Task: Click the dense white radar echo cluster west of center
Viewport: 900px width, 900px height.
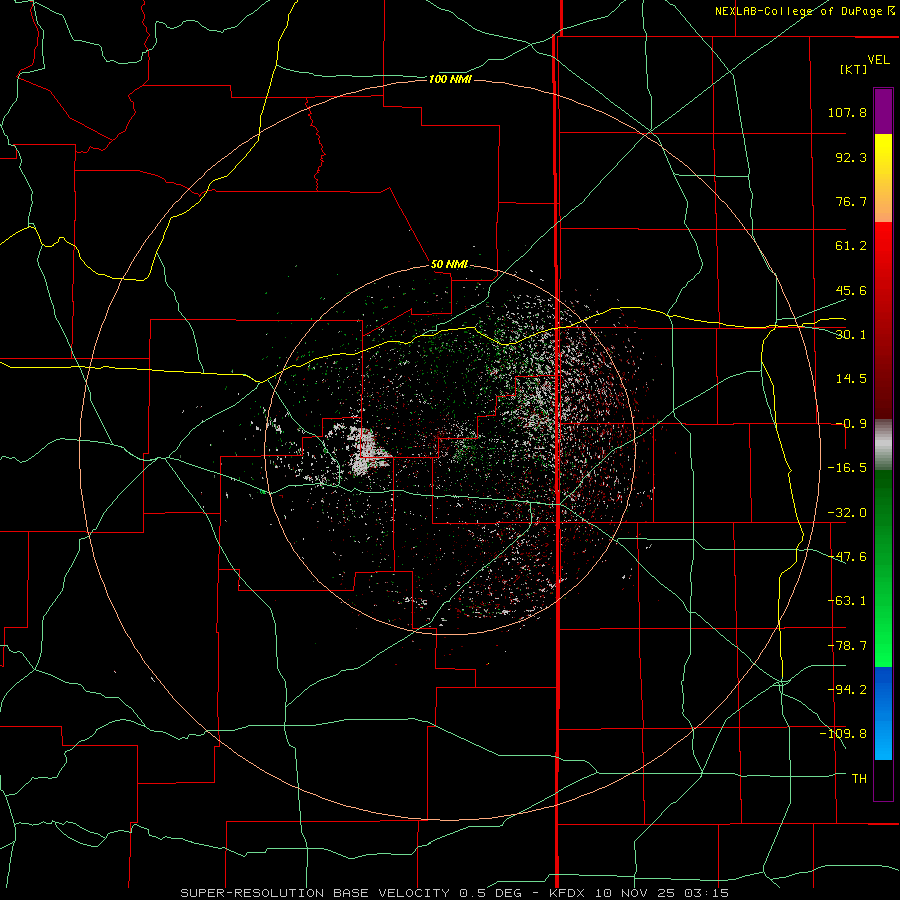Action: [x=367, y=452]
